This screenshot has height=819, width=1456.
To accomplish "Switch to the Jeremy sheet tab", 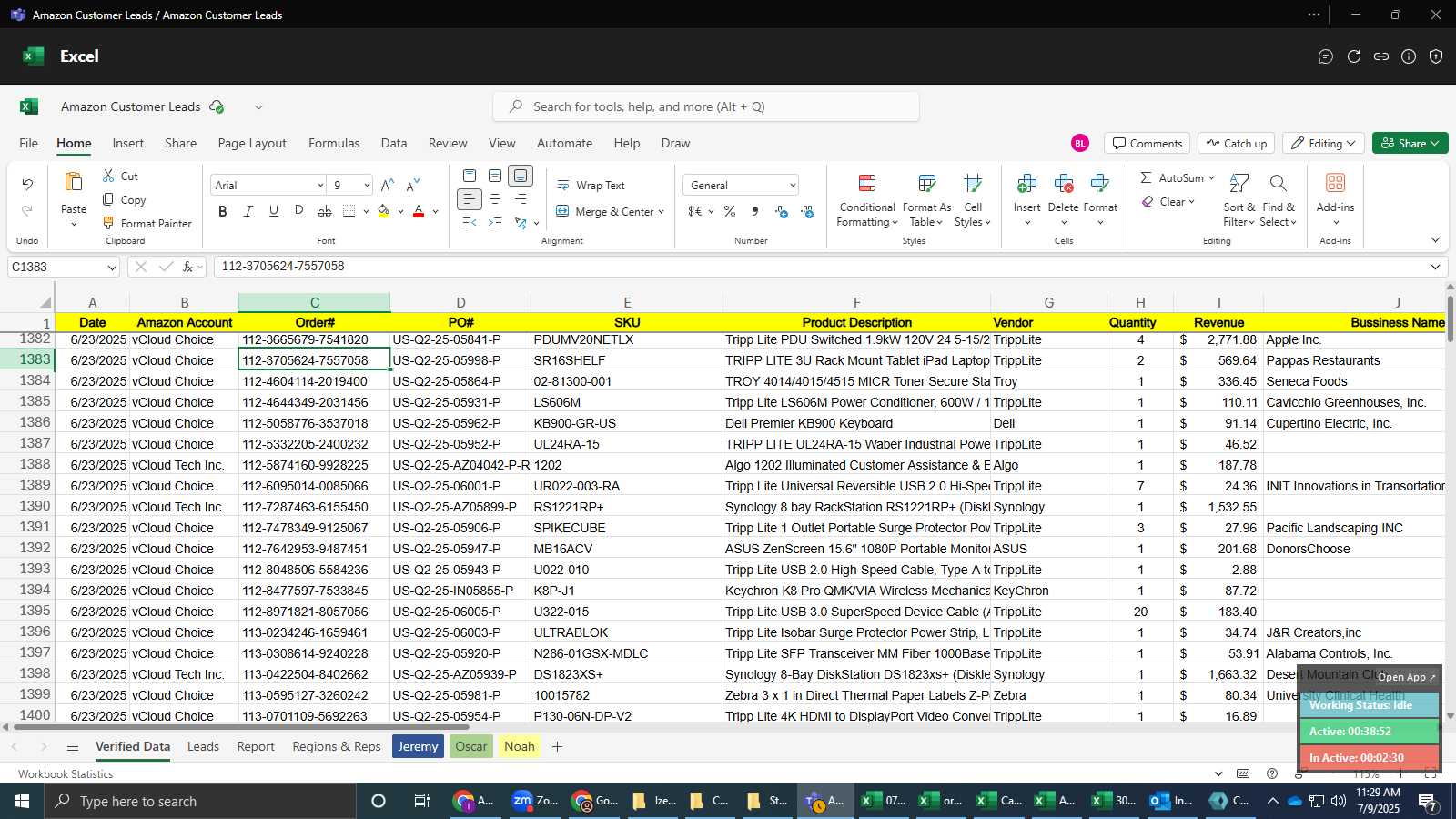I will coord(418,746).
